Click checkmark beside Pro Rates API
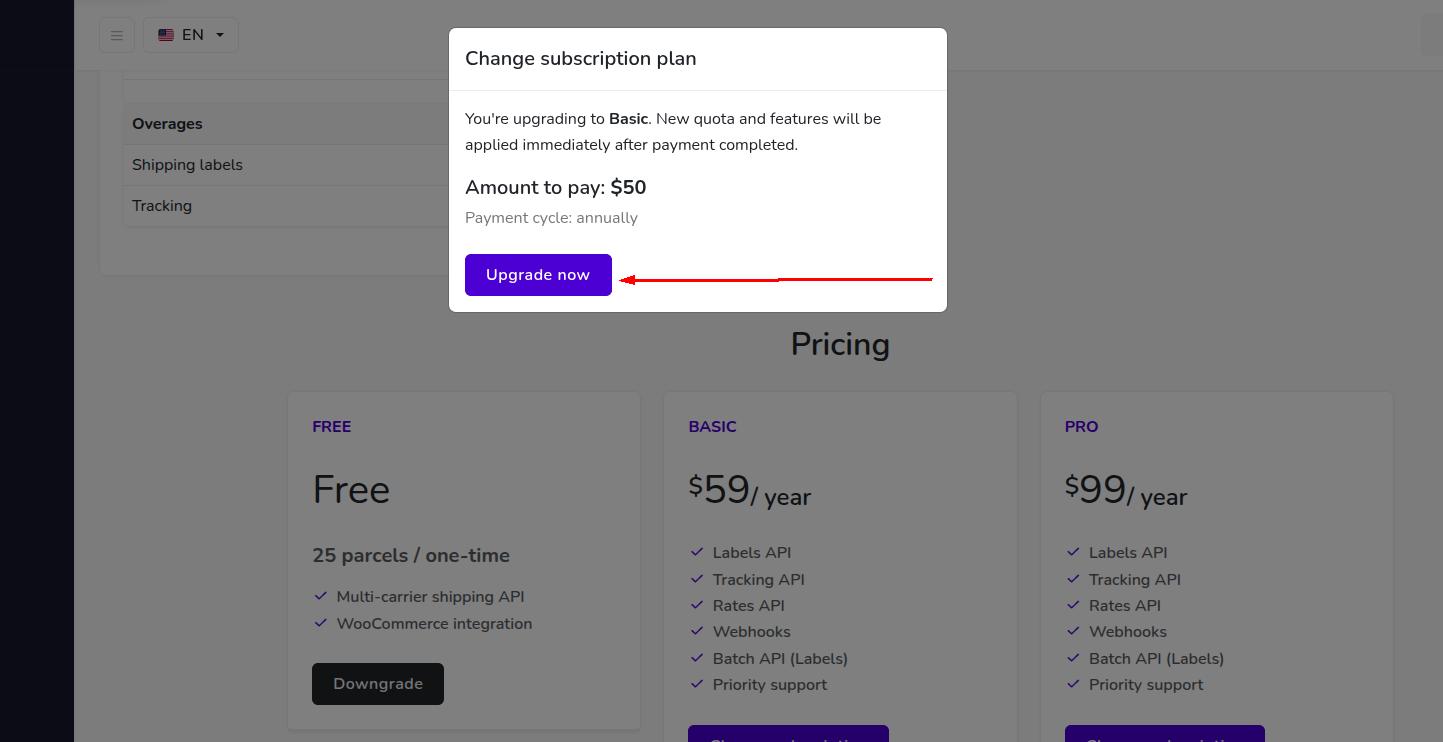 tap(1073, 605)
